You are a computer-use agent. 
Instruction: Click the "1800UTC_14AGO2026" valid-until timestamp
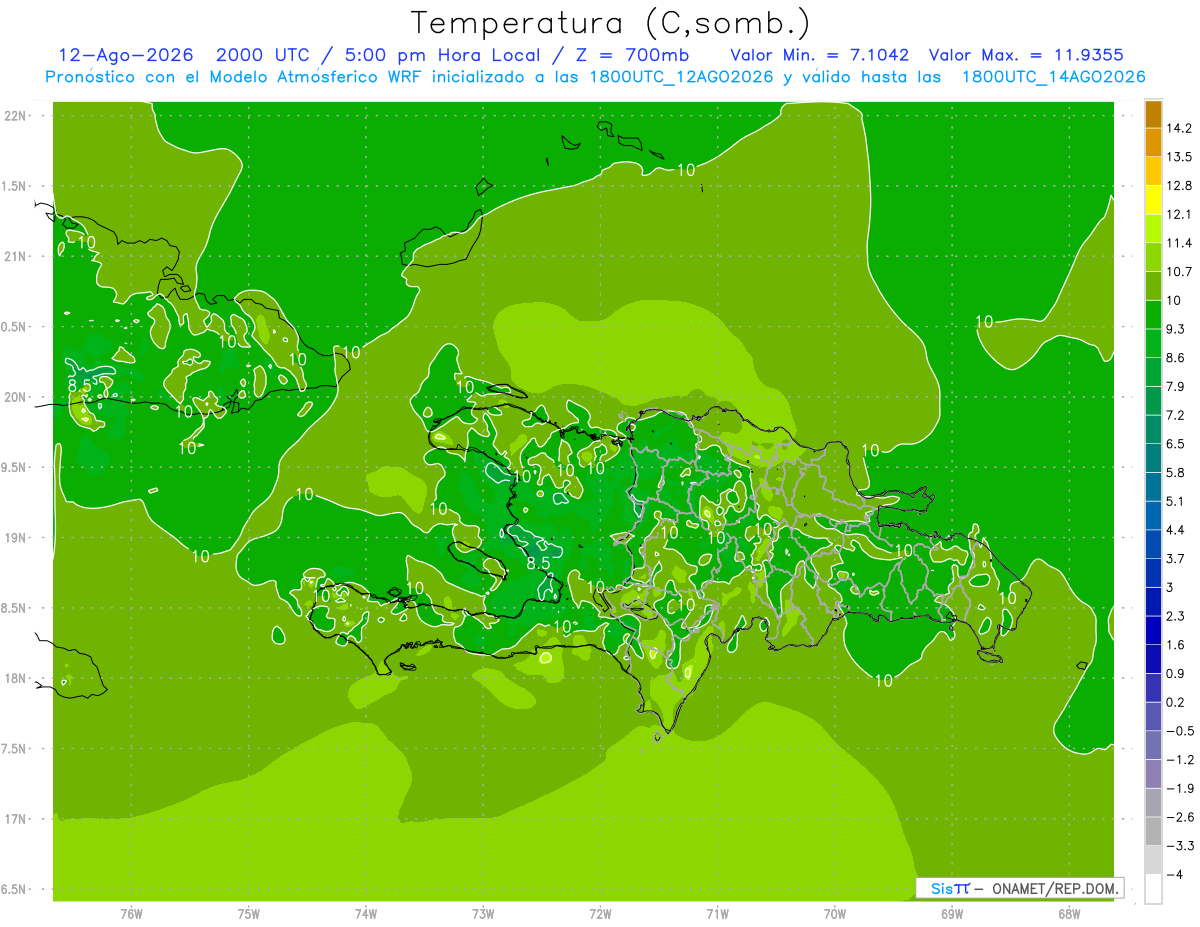click(x=1052, y=77)
